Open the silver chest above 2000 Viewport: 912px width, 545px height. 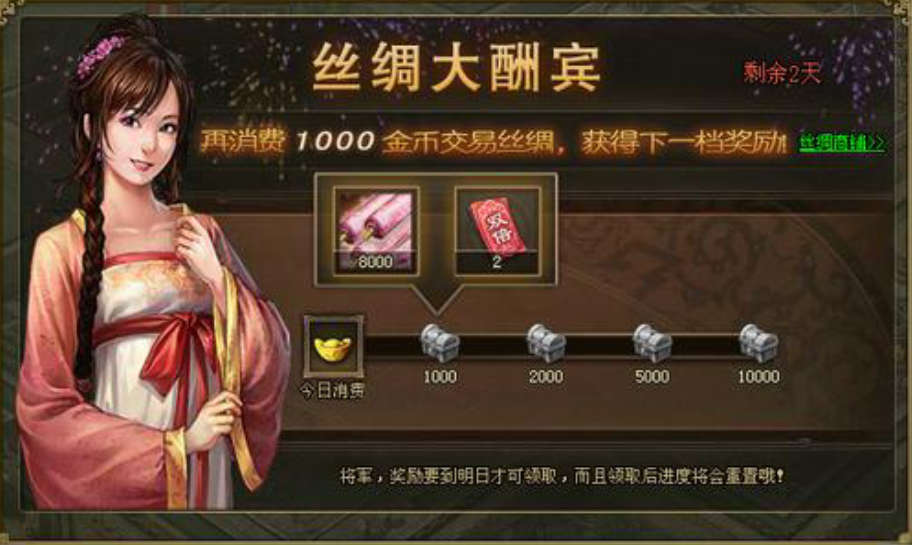[546, 343]
